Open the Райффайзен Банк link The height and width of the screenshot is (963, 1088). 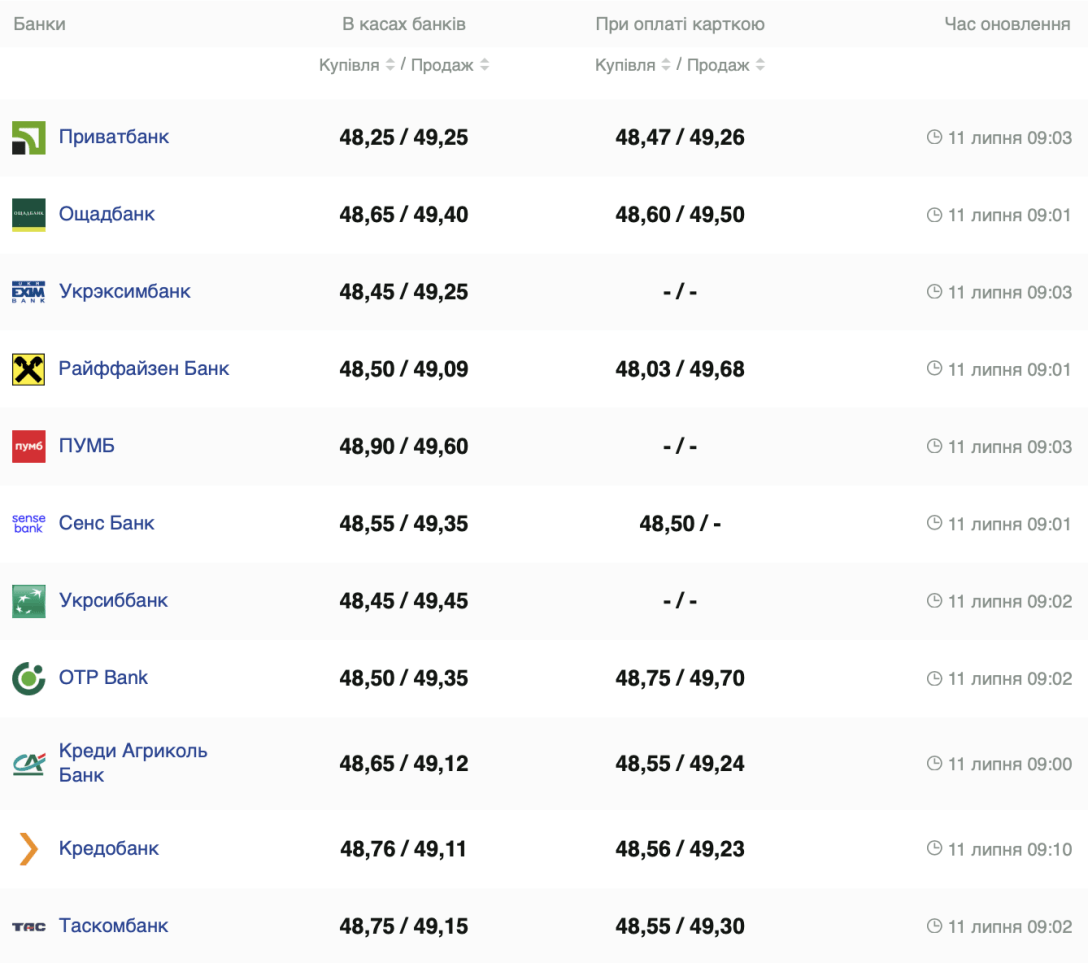coord(144,369)
